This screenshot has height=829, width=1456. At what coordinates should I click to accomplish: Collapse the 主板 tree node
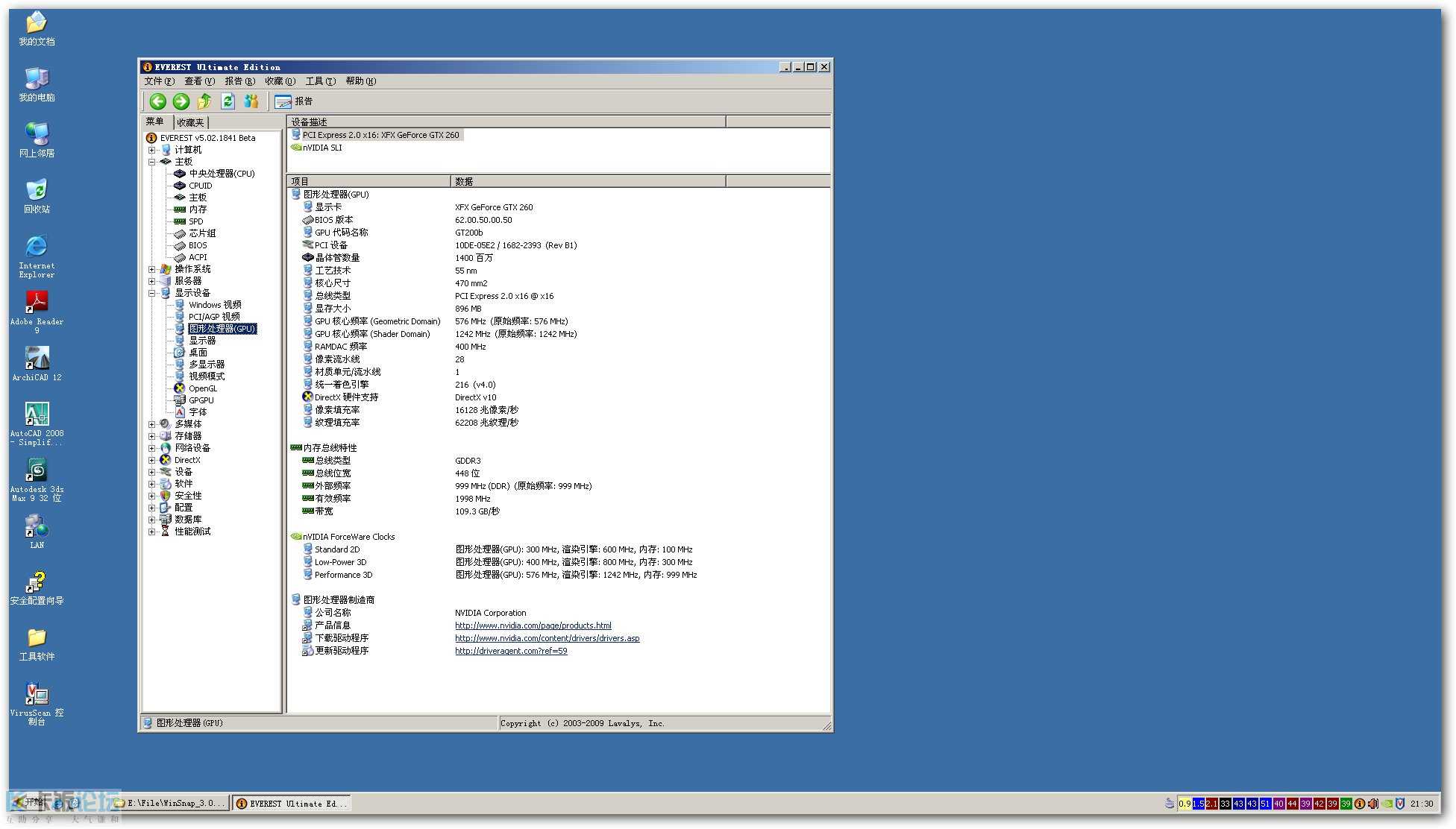point(151,162)
